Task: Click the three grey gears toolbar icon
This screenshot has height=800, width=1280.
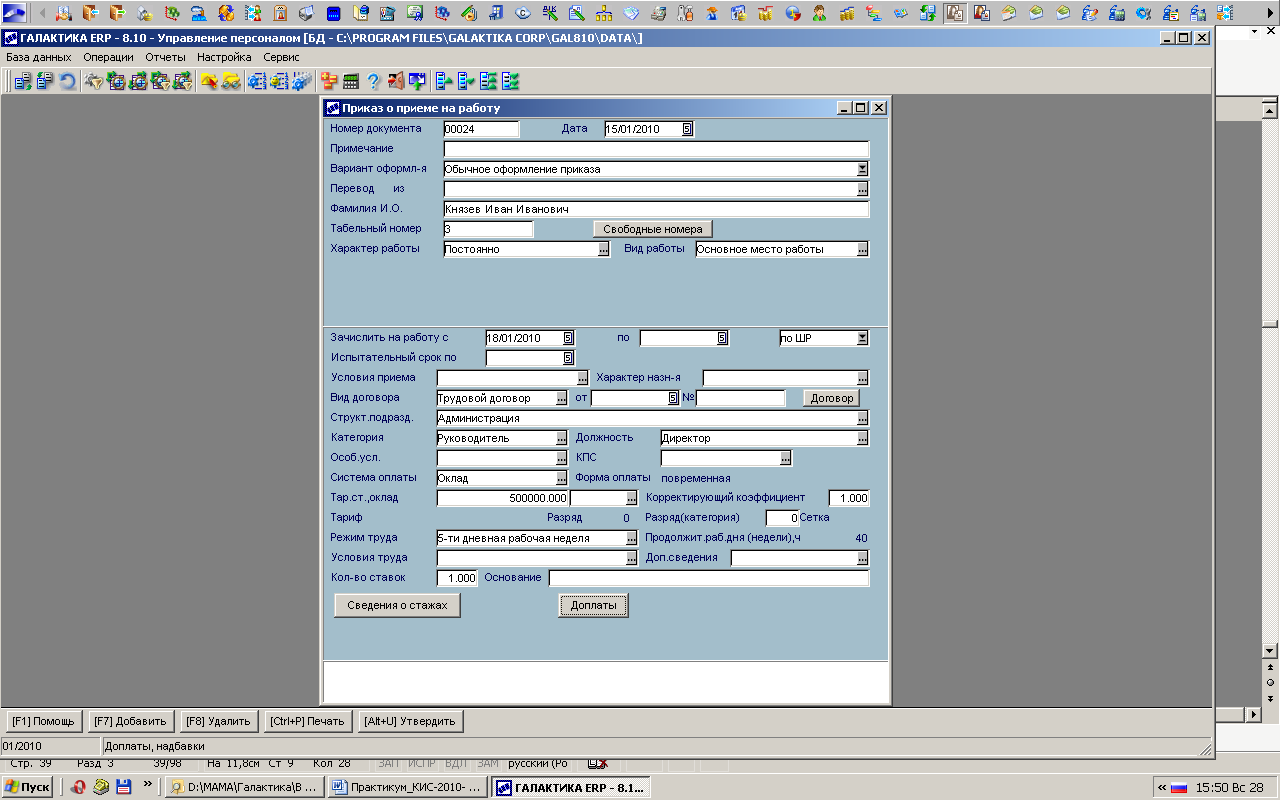Action: tap(301, 82)
